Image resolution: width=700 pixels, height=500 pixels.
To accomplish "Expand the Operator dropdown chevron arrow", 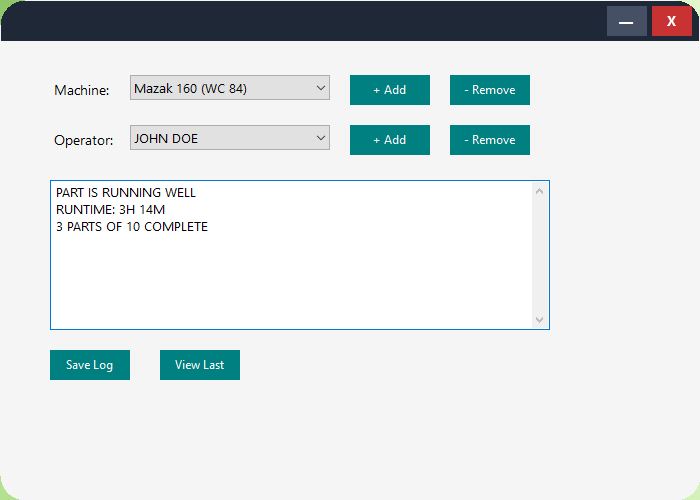I will [320, 138].
